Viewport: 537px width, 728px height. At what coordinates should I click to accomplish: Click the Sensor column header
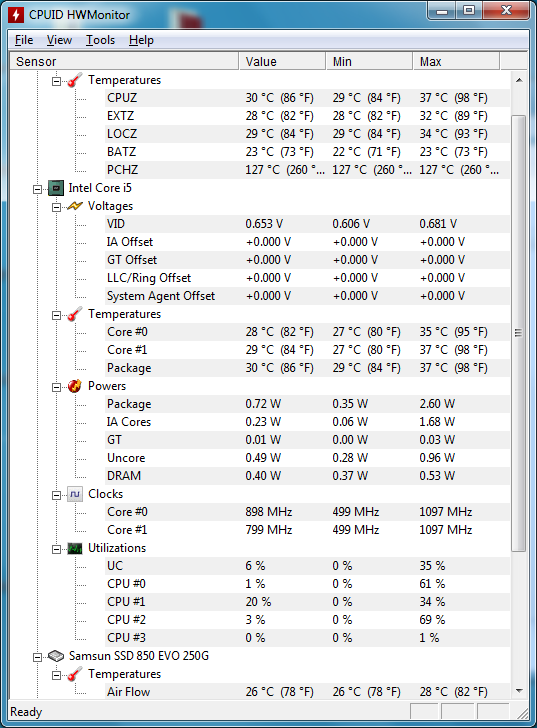point(124,61)
